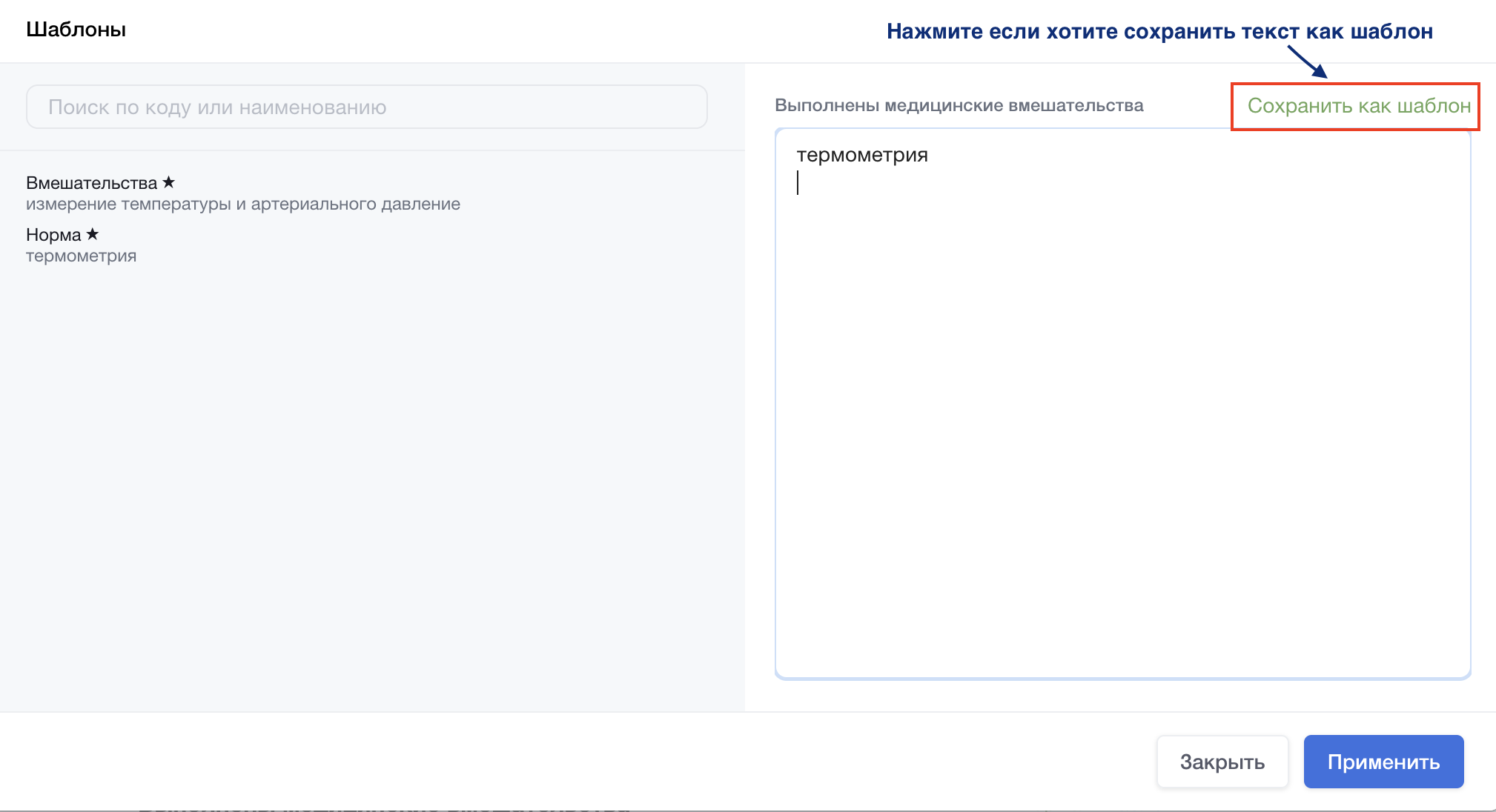Focus the template search field
Screen dimensions: 1496x812
point(366,107)
